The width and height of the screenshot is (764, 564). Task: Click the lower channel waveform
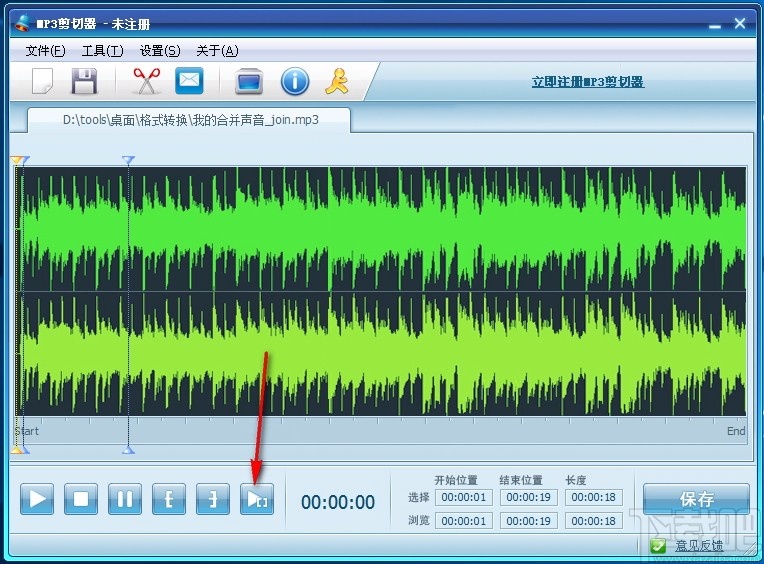point(380,354)
